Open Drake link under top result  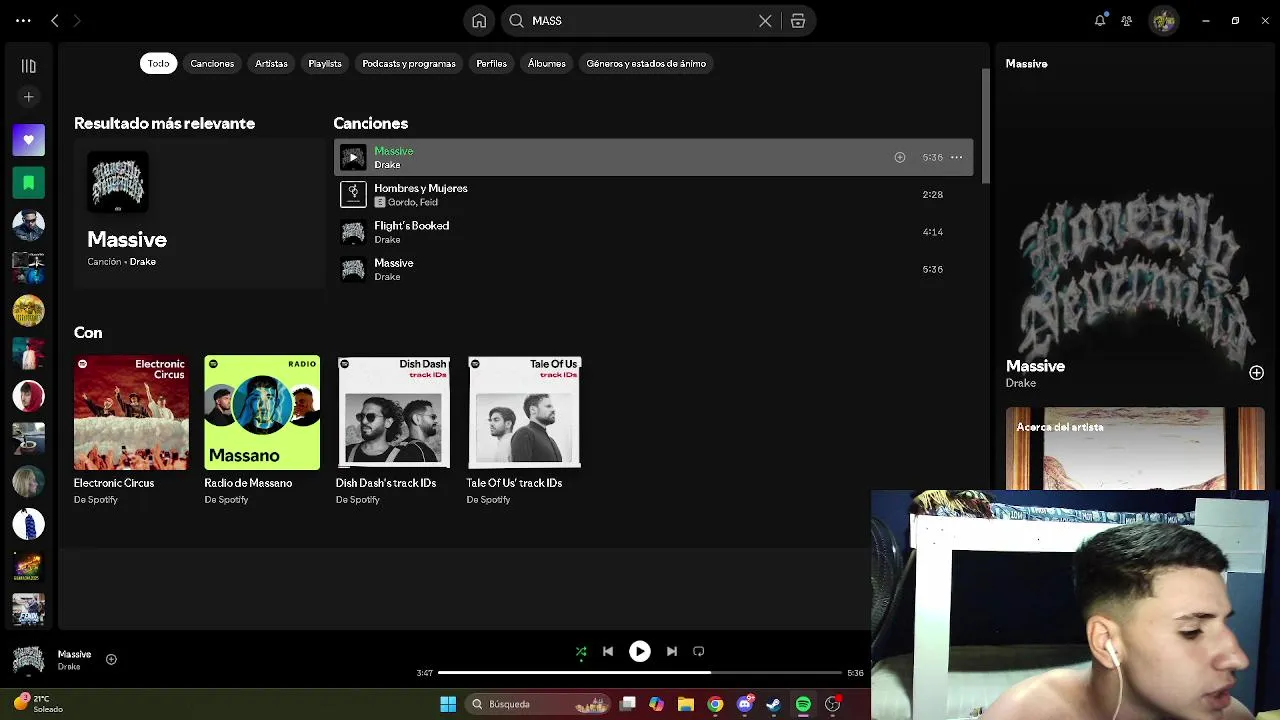click(x=142, y=262)
